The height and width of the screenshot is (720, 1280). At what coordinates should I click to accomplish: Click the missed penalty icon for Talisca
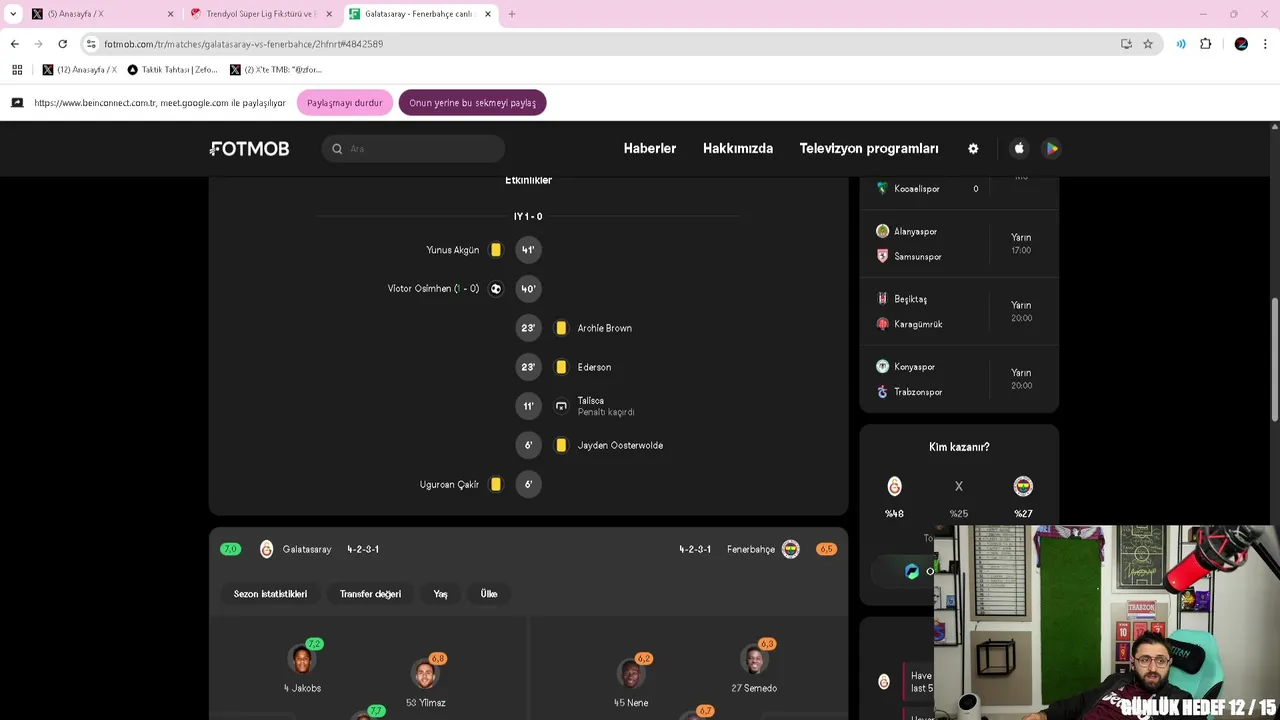tap(561, 406)
